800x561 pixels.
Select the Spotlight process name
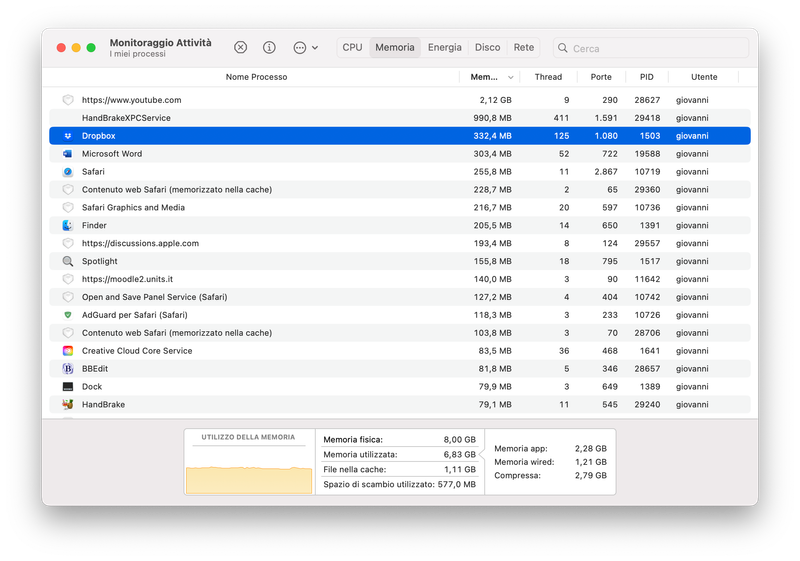tap(99, 261)
